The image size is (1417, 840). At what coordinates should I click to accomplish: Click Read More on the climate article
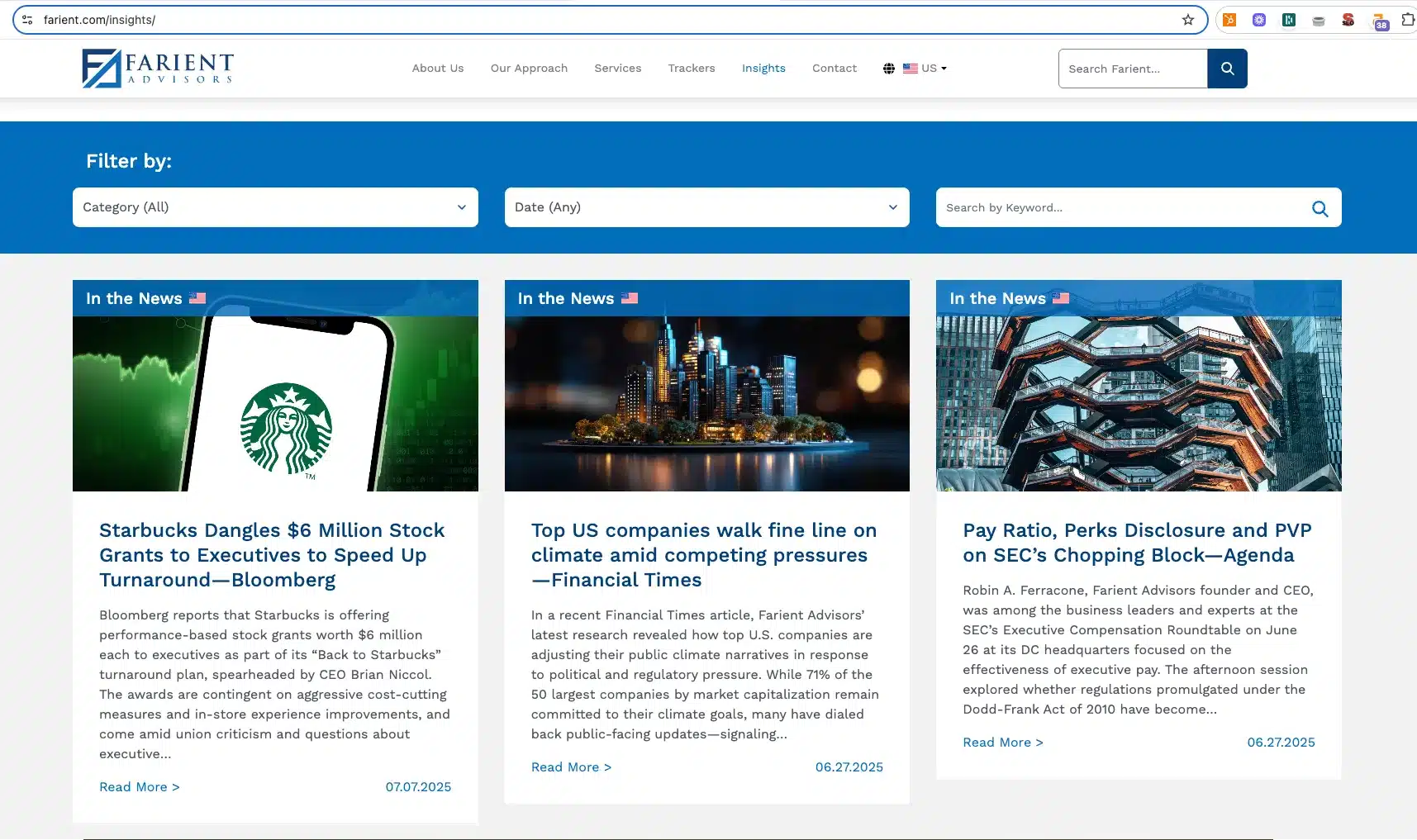pos(572,767)
